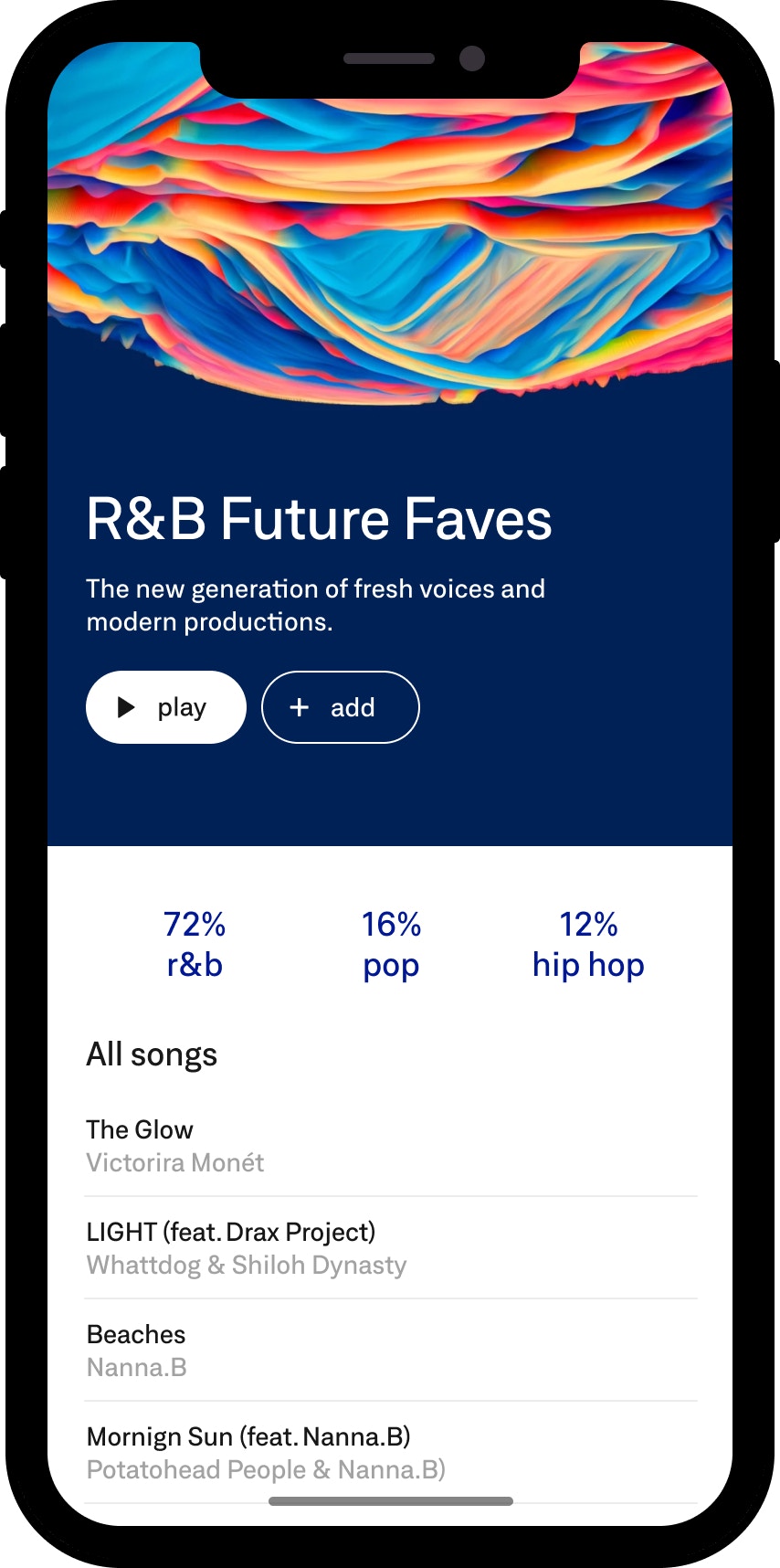
Task: Tap the earpiece speaker grille
Action: (x=388, y=58)
